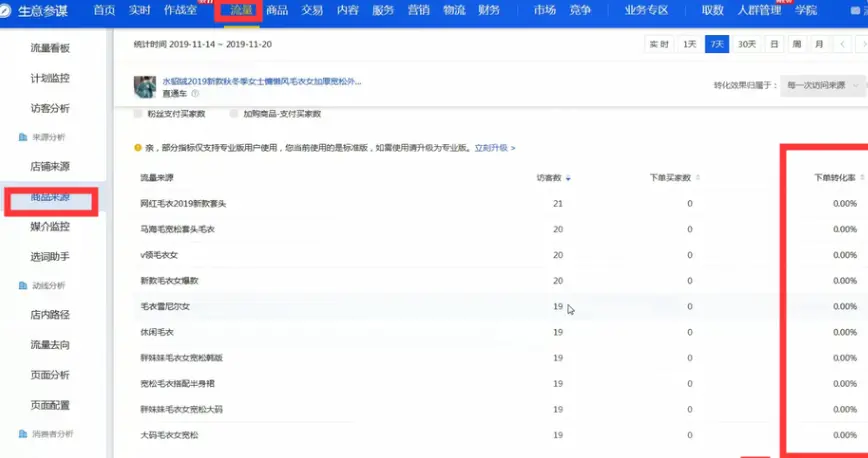Click the 流量来源 column header
The width and height of the screenshot is (868, 458).
pos(157,178)
